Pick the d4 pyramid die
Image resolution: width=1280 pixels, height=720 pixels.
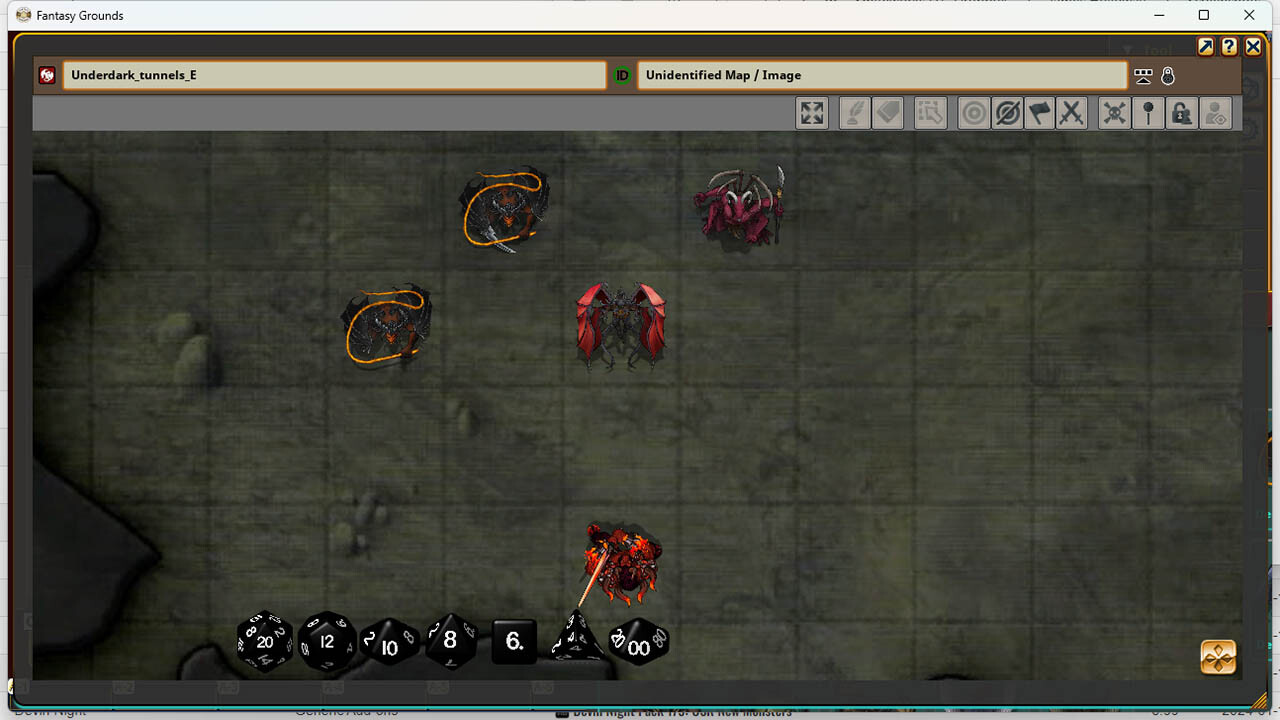coord(577,638)
